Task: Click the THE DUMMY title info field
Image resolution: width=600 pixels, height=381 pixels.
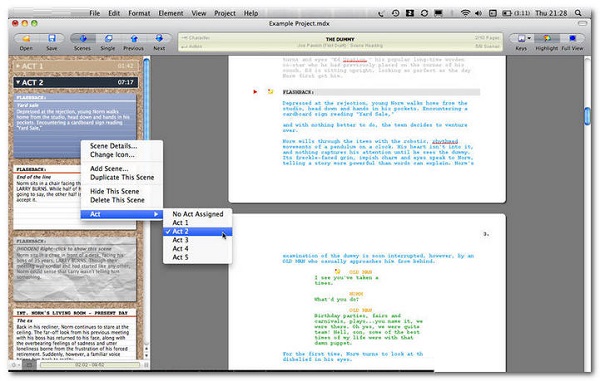Action: click(x=340, y=42)
